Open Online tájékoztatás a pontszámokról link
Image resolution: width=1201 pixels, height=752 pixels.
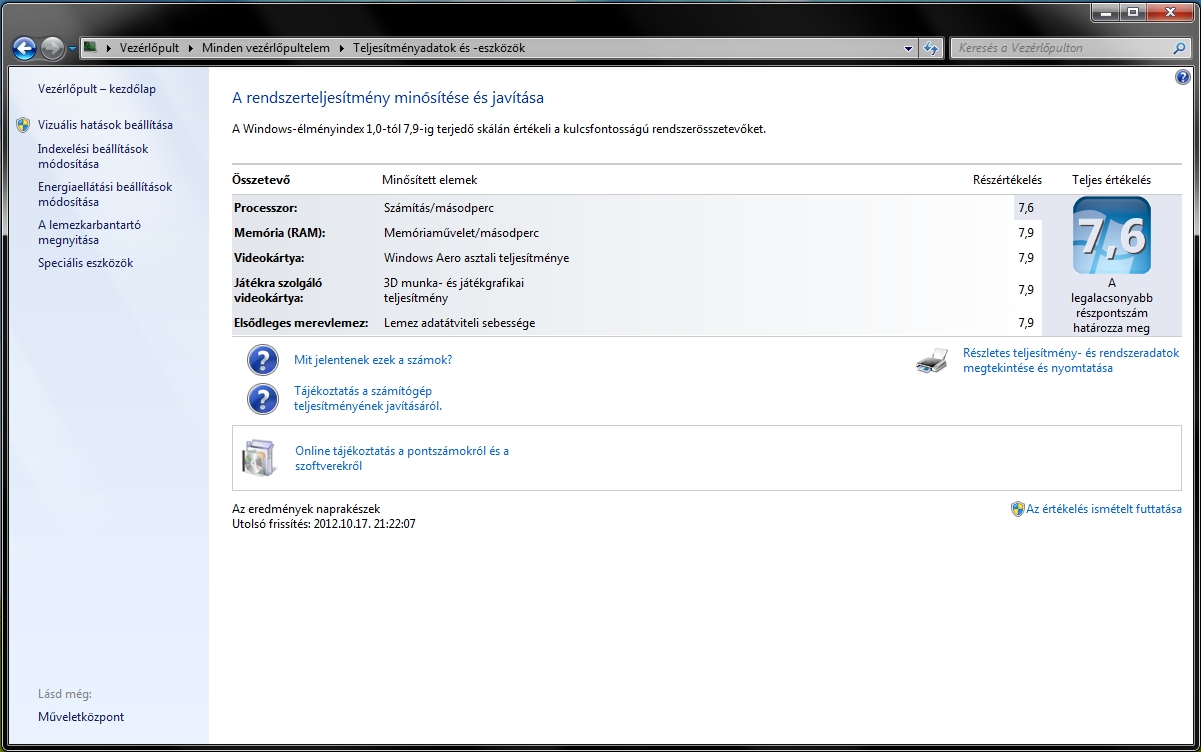402,458
